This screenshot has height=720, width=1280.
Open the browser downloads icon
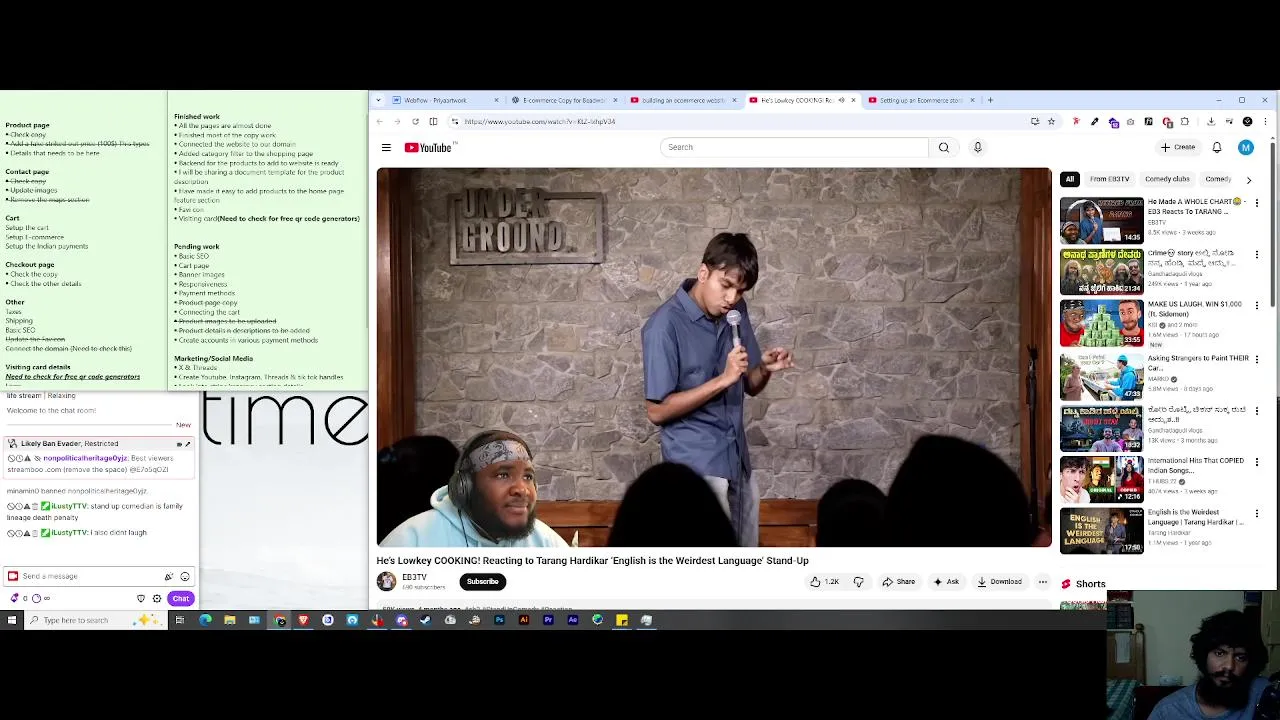1211,121
